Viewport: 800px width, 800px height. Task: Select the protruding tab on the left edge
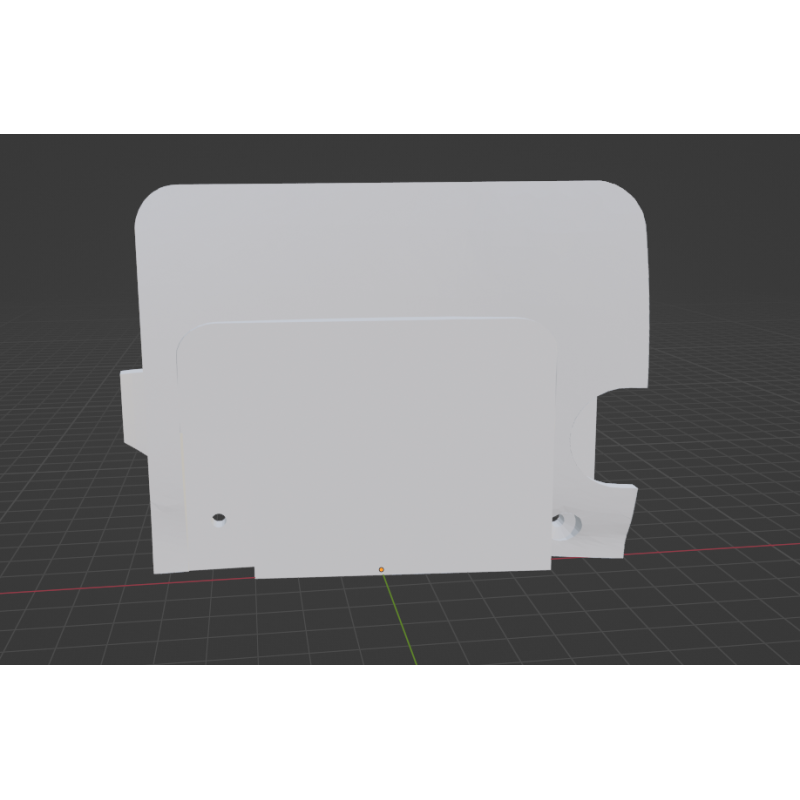pos(132,410)
